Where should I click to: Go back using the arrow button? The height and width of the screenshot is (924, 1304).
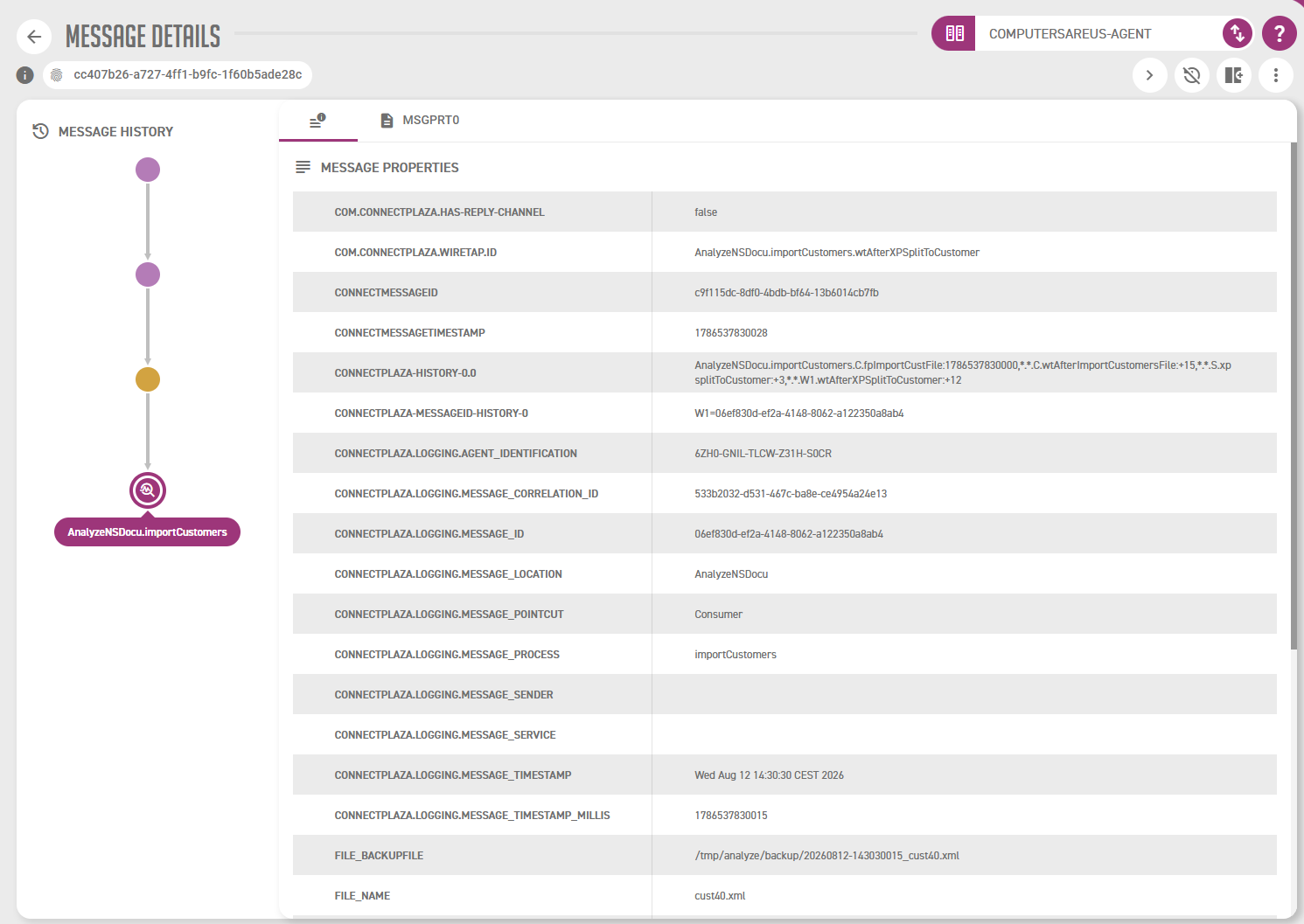click(34, 37)
